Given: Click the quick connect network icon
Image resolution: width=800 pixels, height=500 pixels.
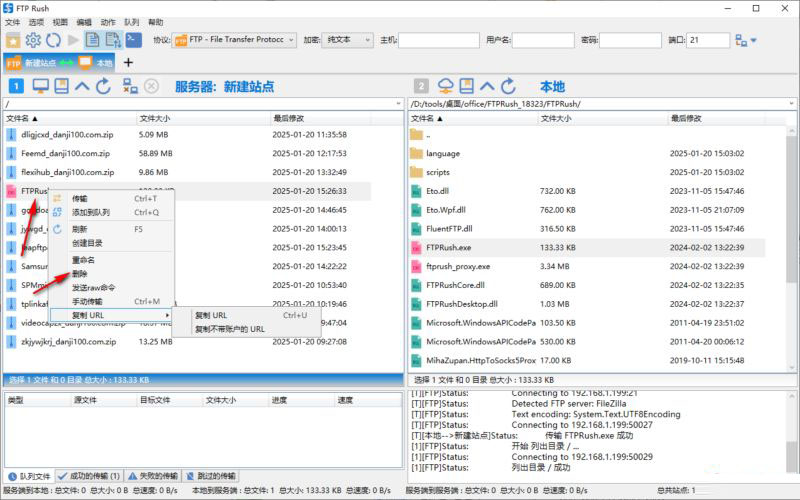Looking at the screenshot, I should point(741,40).
